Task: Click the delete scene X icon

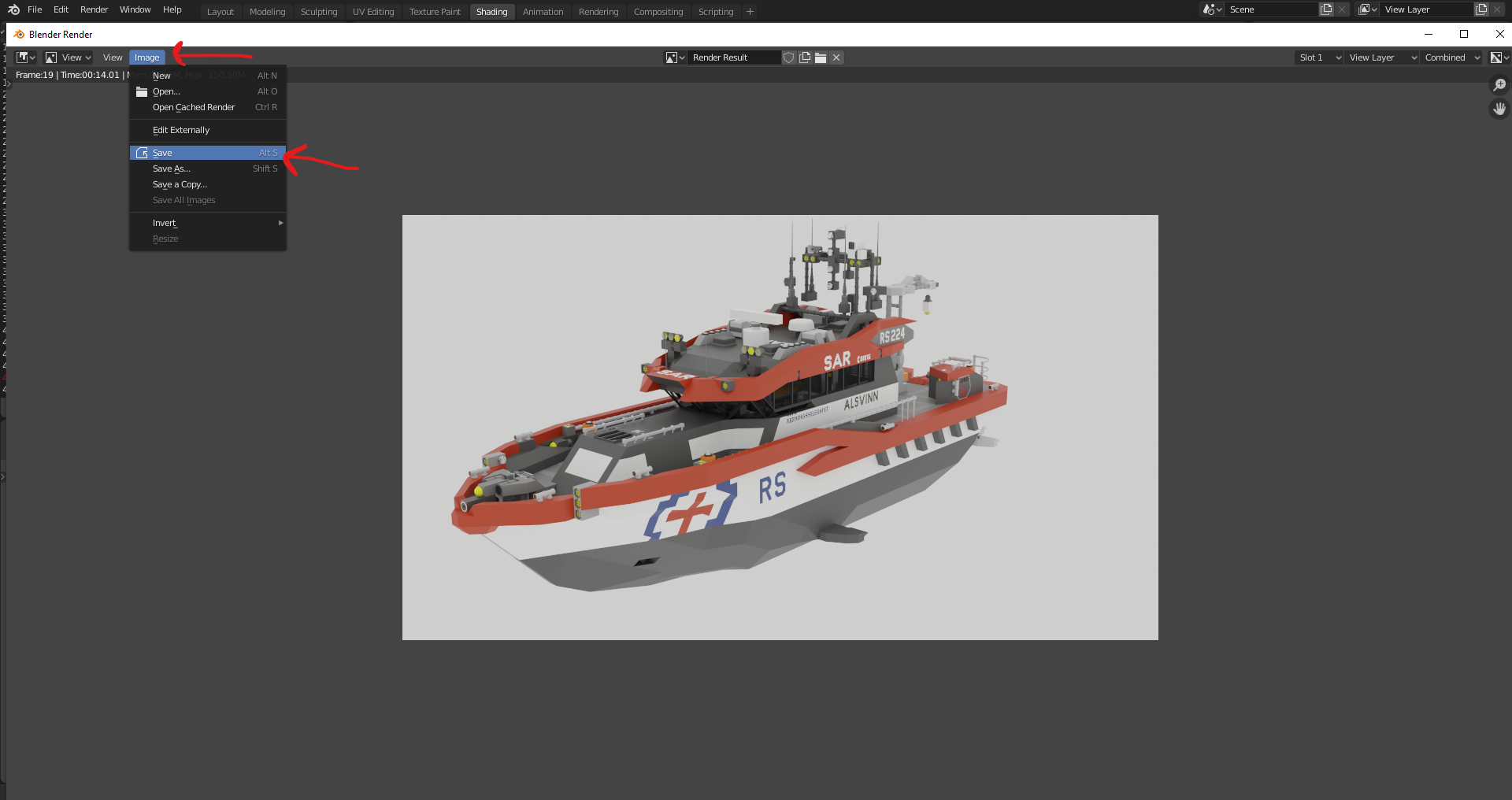Action: tap(1342, 10)
